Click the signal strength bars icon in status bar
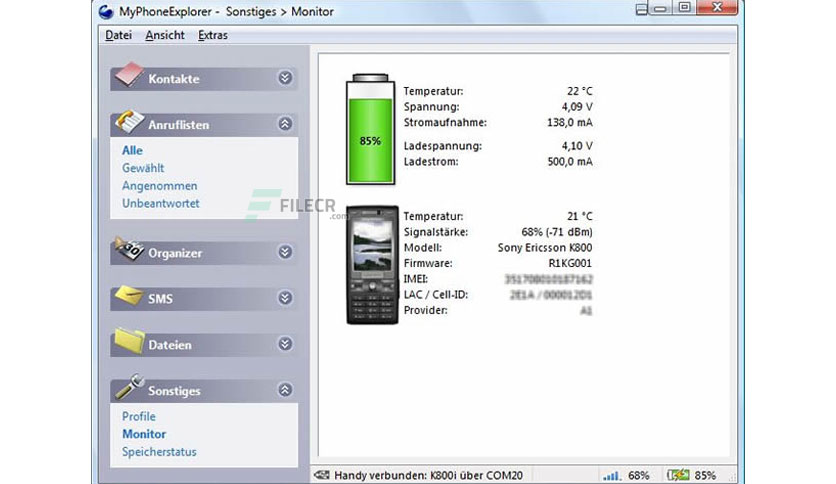Image resolution: width=836 pixels, height=484 pixels. tap(612, 475)
